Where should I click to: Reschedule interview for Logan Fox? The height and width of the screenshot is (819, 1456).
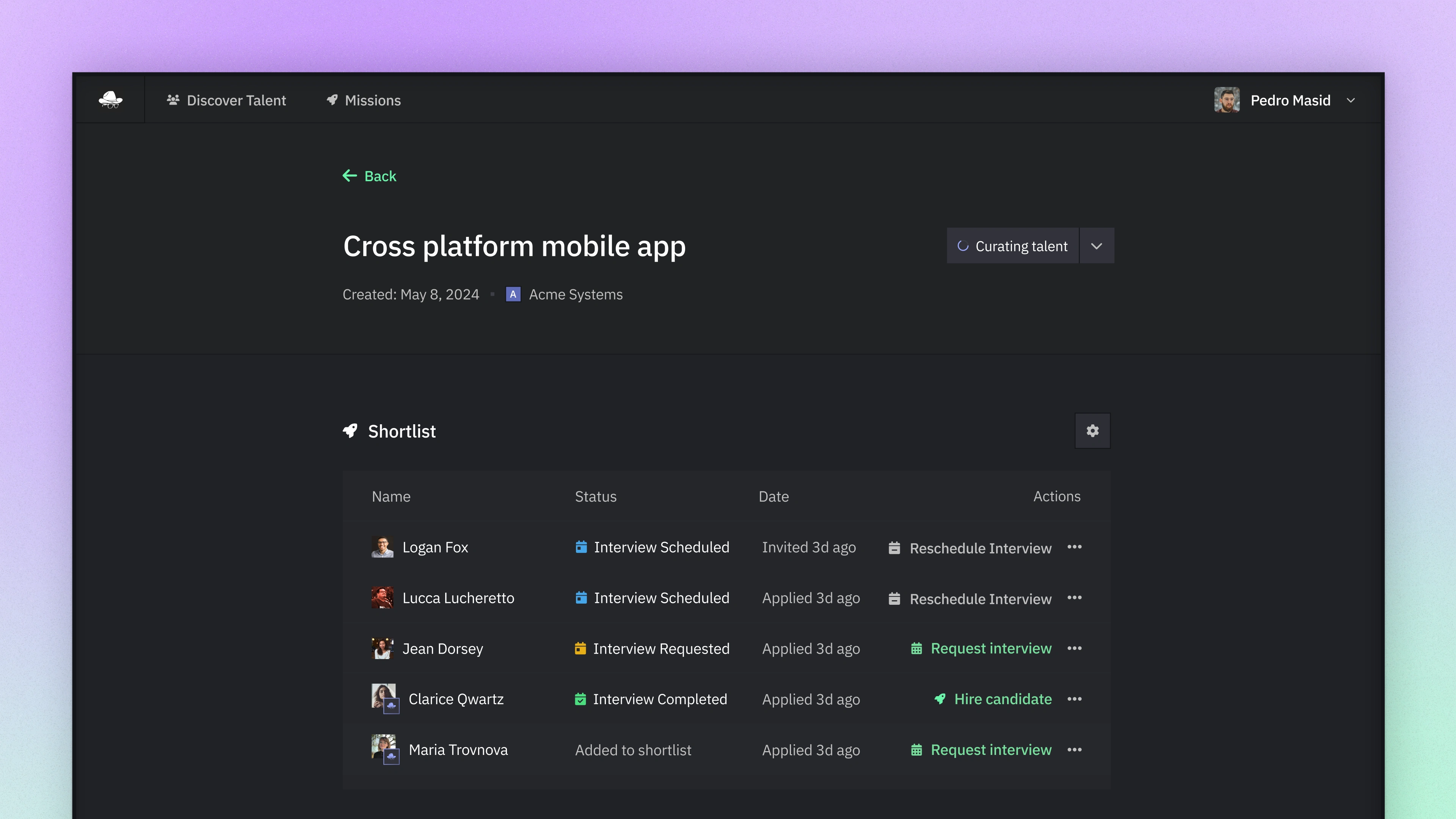pyautogui.click(x=970, y=548)
